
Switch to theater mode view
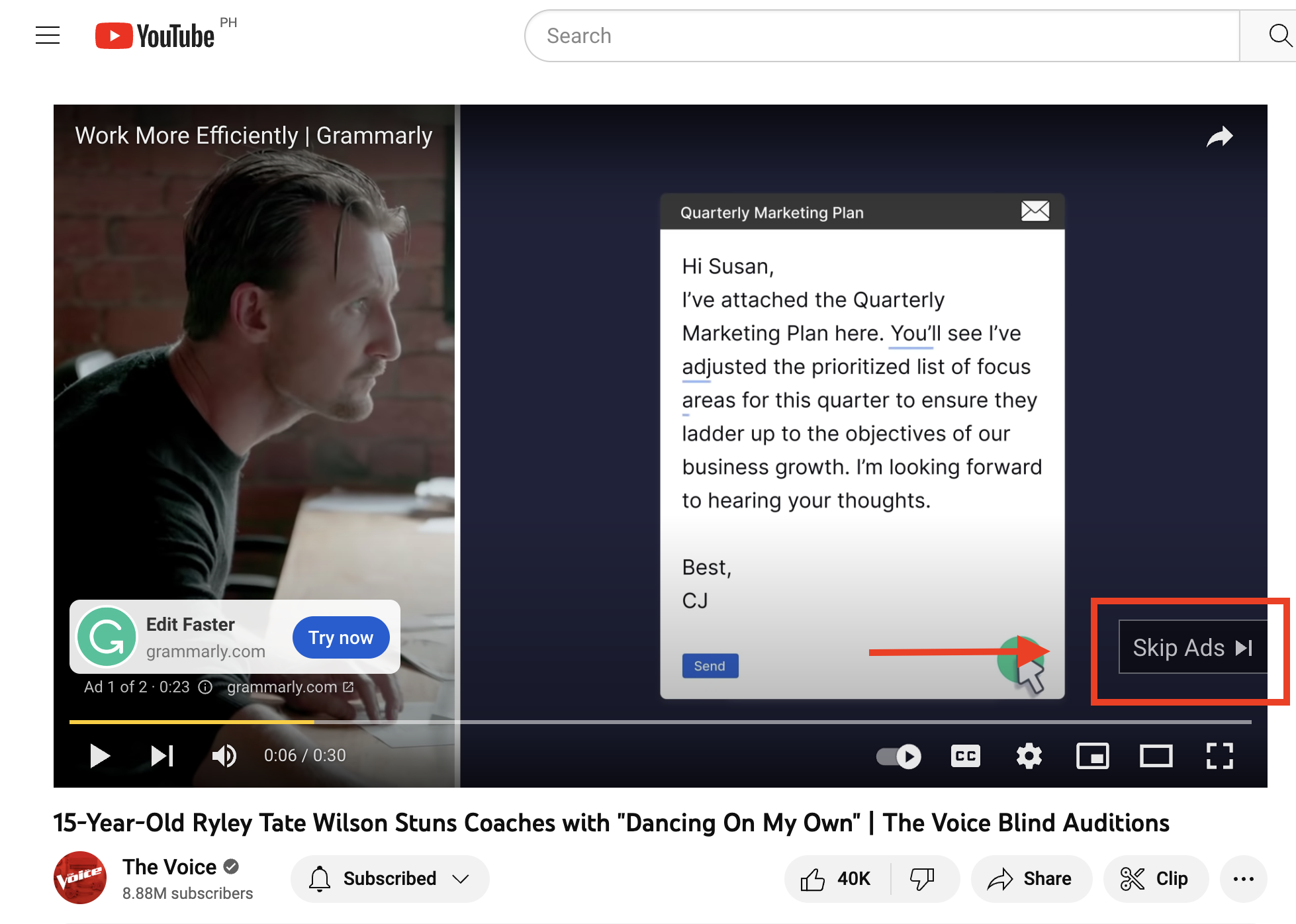[x=1156, y=756]
